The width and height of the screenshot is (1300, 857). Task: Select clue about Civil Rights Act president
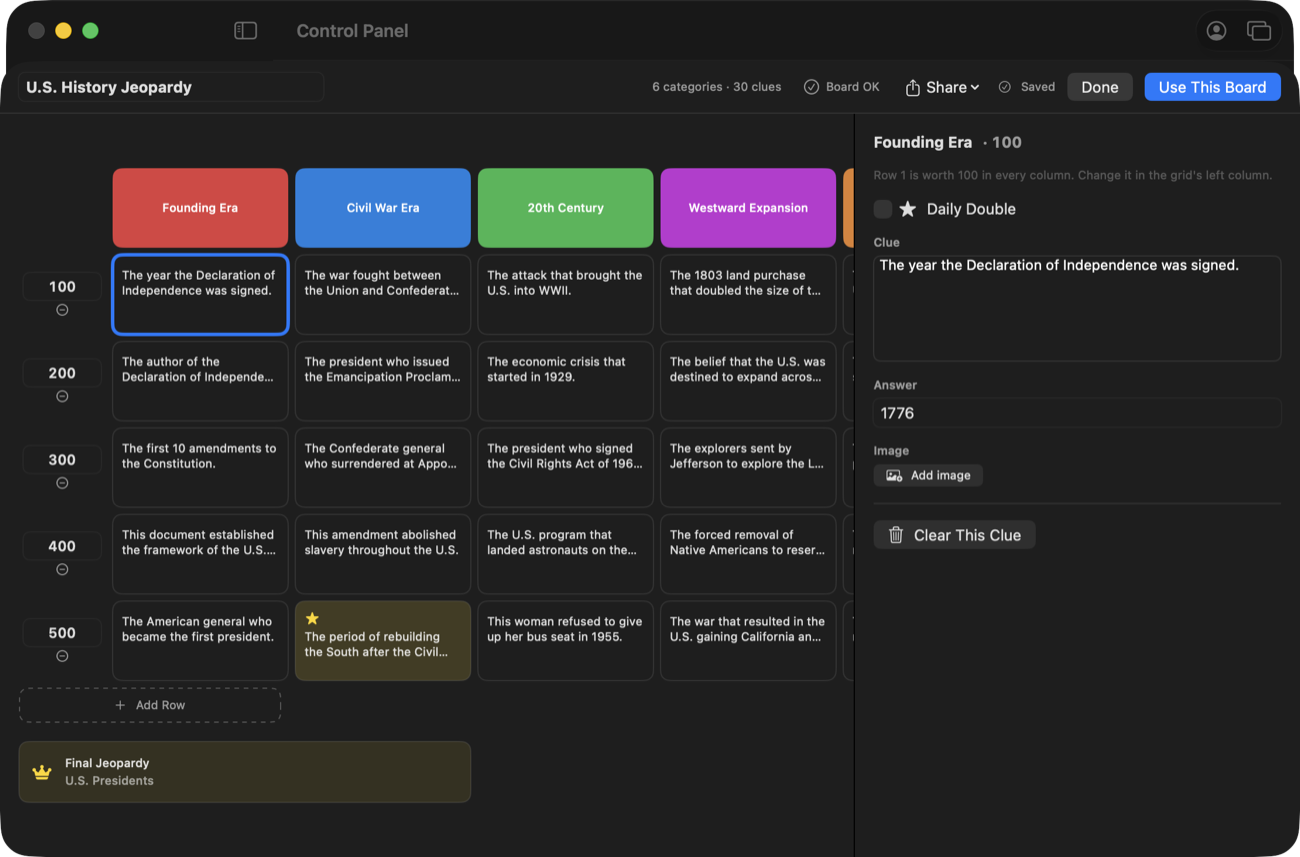pos(565,467)
